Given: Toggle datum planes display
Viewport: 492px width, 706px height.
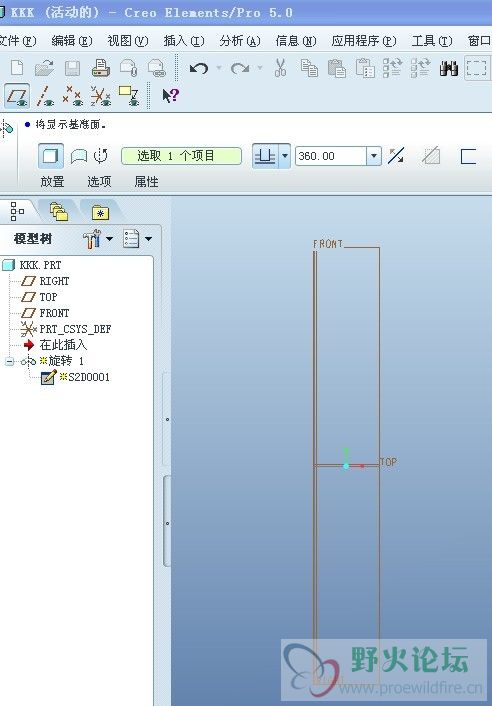Looking at the screenshot, I should click(x=18, y=96).
